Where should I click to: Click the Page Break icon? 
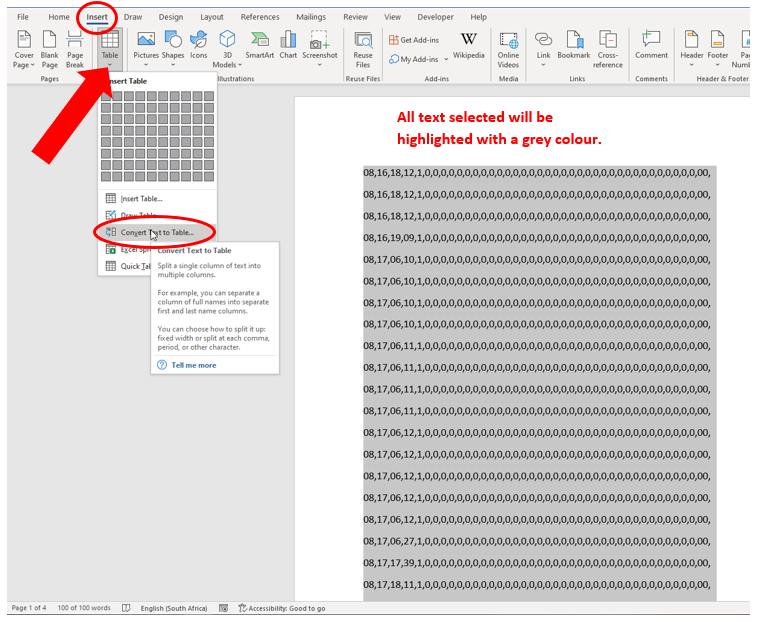[x=75, y=45]
